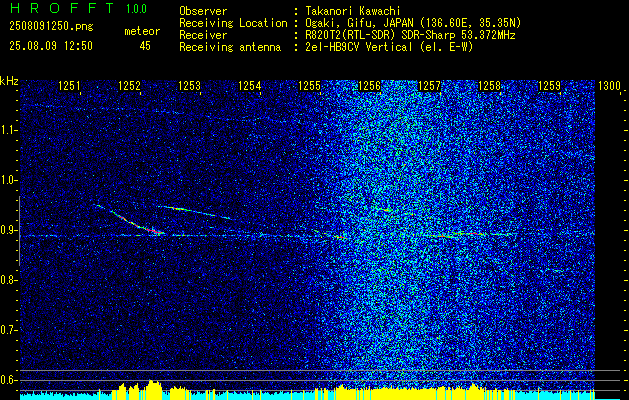Screen dimensions: 629x400
Task: Click time marker 1253
Action: click(189, 86)
